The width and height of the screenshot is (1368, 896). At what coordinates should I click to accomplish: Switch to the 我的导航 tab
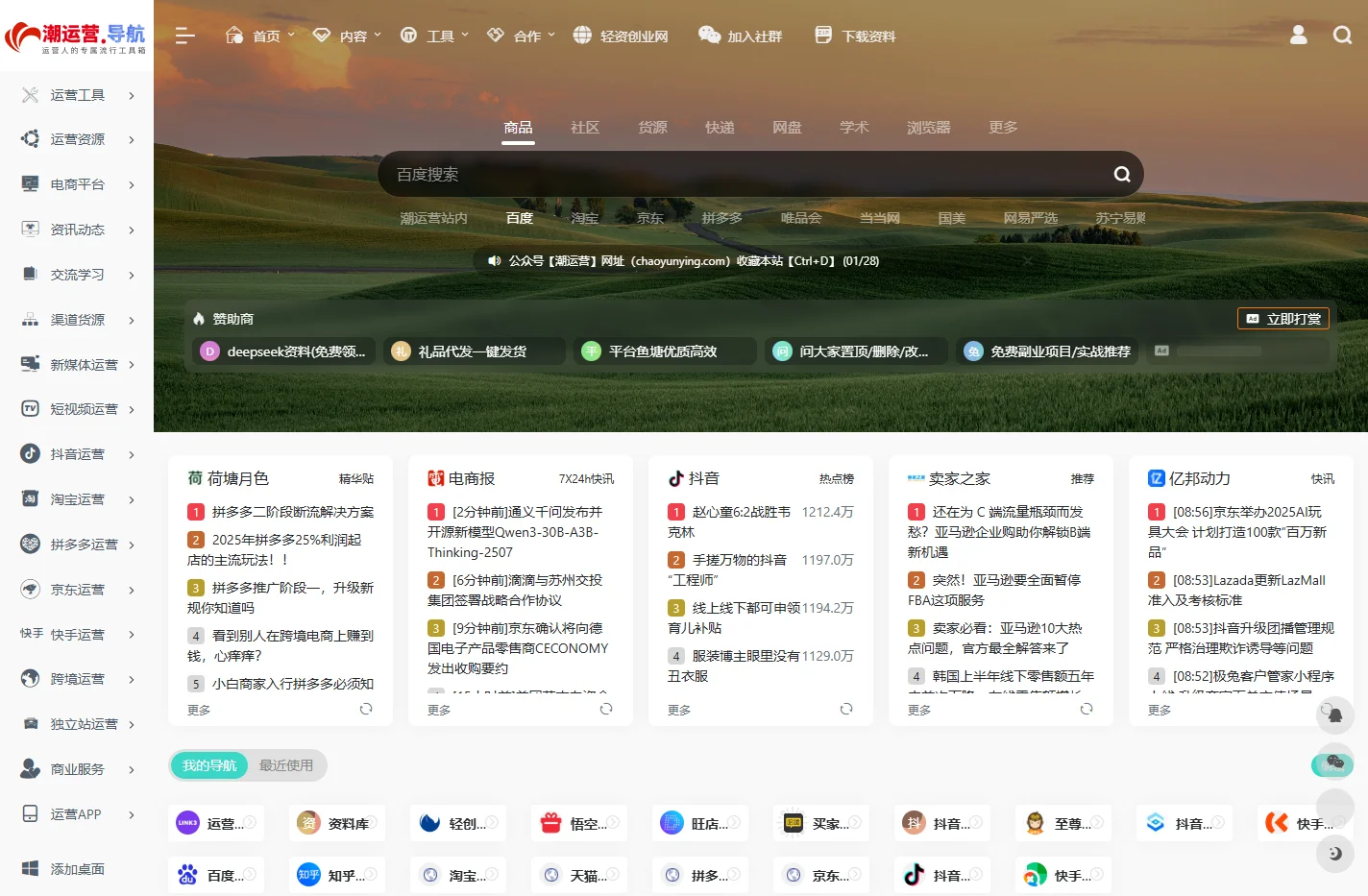pos(209,765)
